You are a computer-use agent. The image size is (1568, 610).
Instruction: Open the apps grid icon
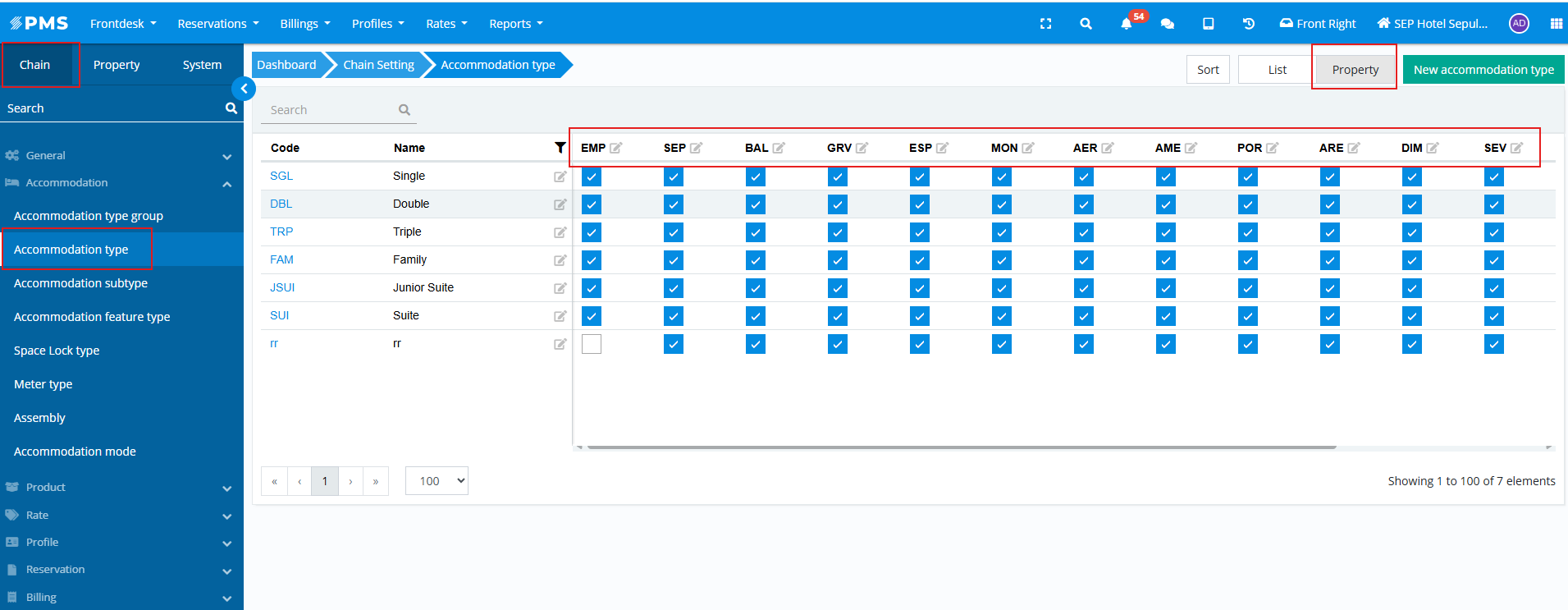pos(1556,24)
